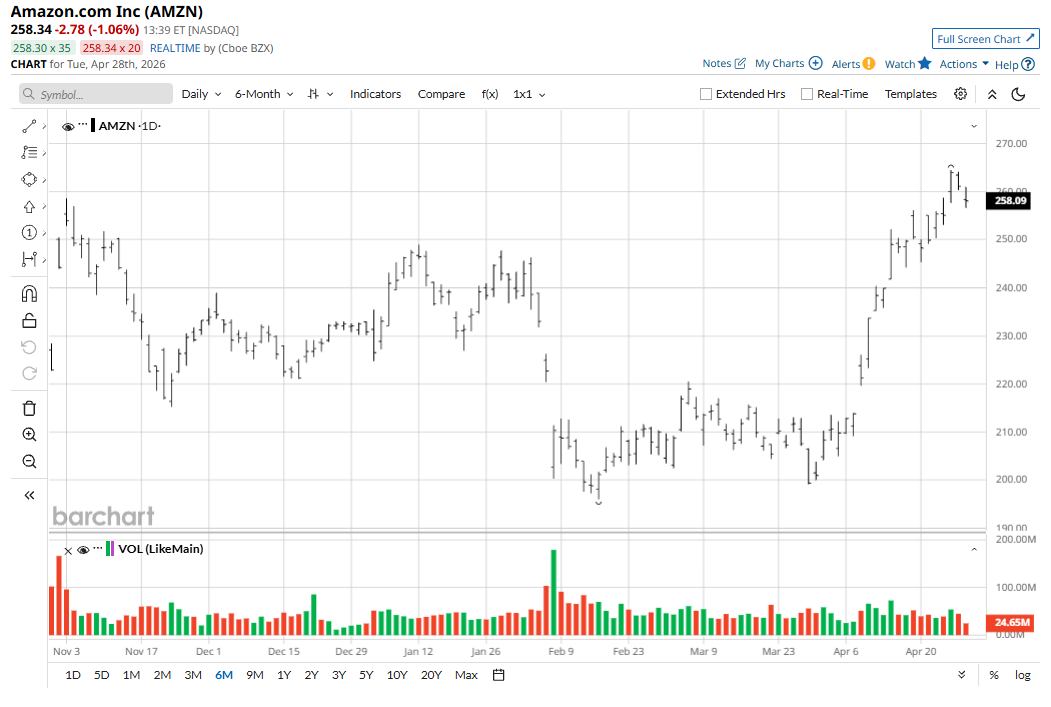The width and height of the screenshot is (1051, 707).
Task: Click the Notes edit icon
Action: coord(740,64)
